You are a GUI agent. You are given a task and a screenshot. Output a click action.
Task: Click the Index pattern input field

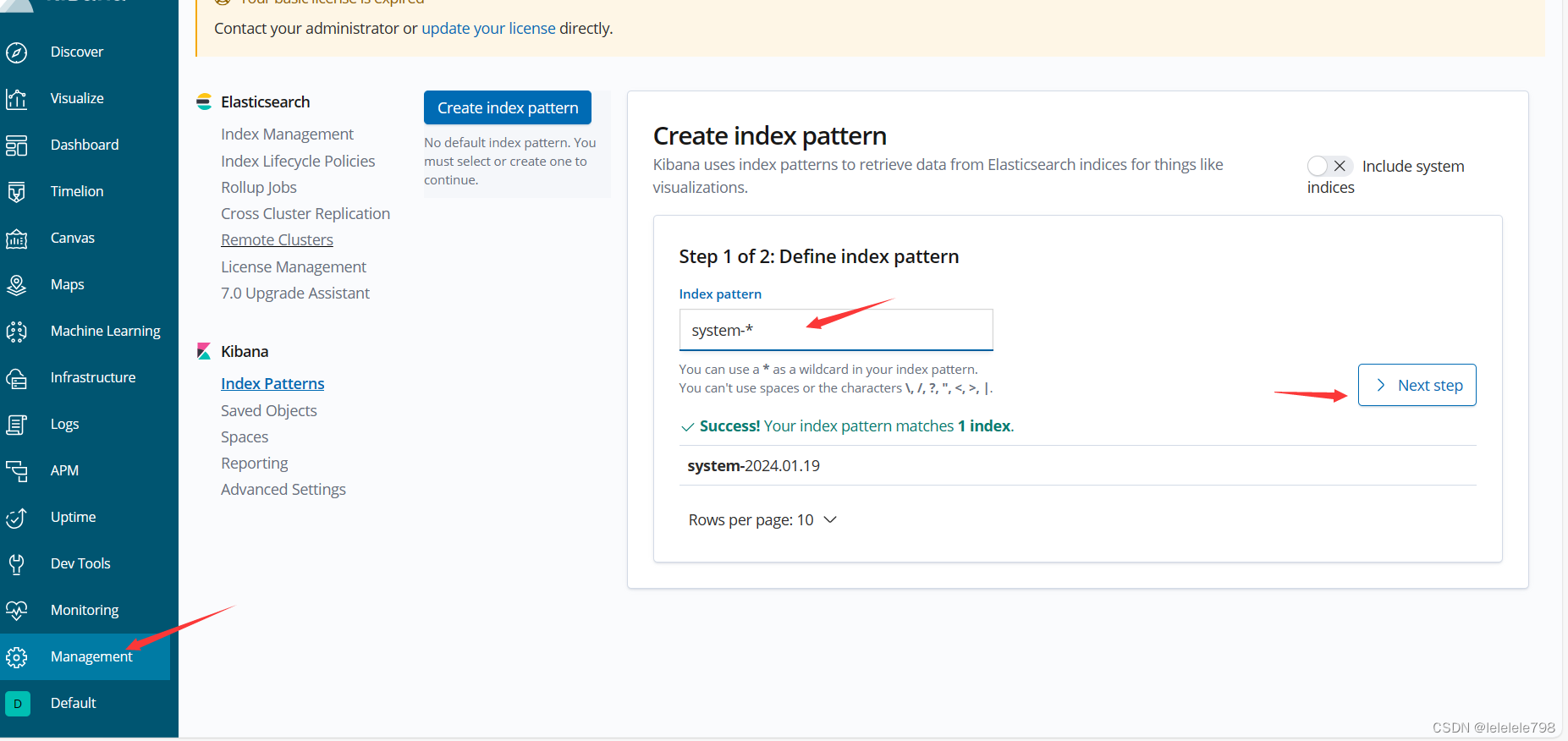pos(836,330)
